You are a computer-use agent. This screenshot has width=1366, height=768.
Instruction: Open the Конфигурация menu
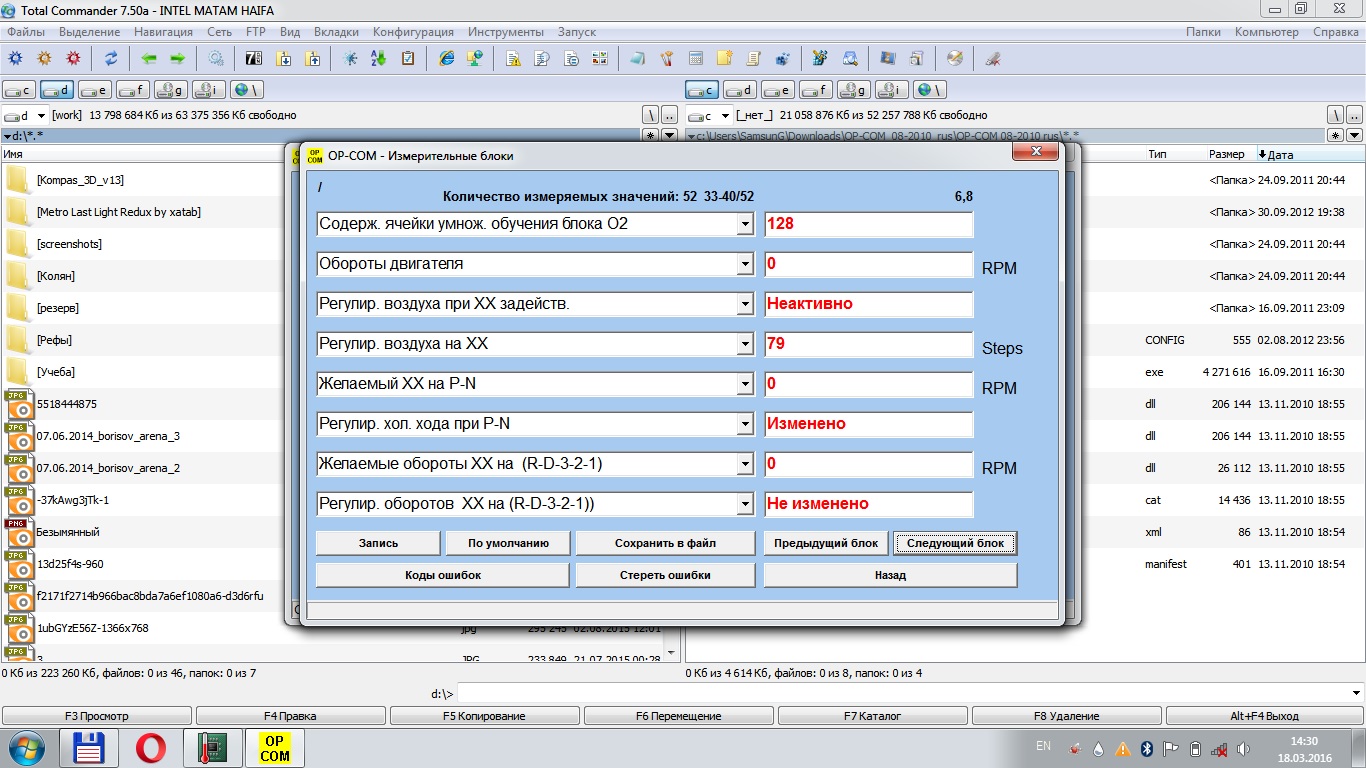(x=414, y=32)
